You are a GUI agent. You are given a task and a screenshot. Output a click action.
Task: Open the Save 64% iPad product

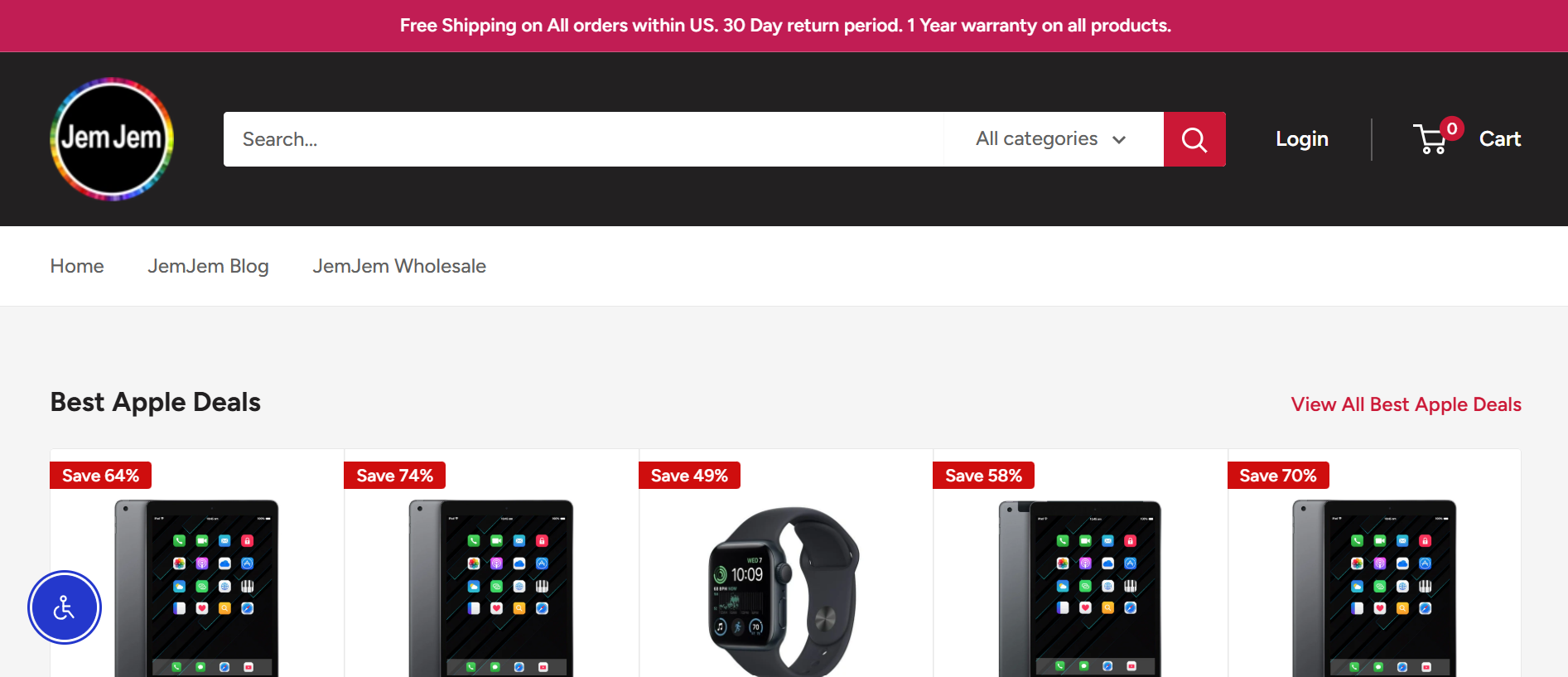click(x=197, y=588)
